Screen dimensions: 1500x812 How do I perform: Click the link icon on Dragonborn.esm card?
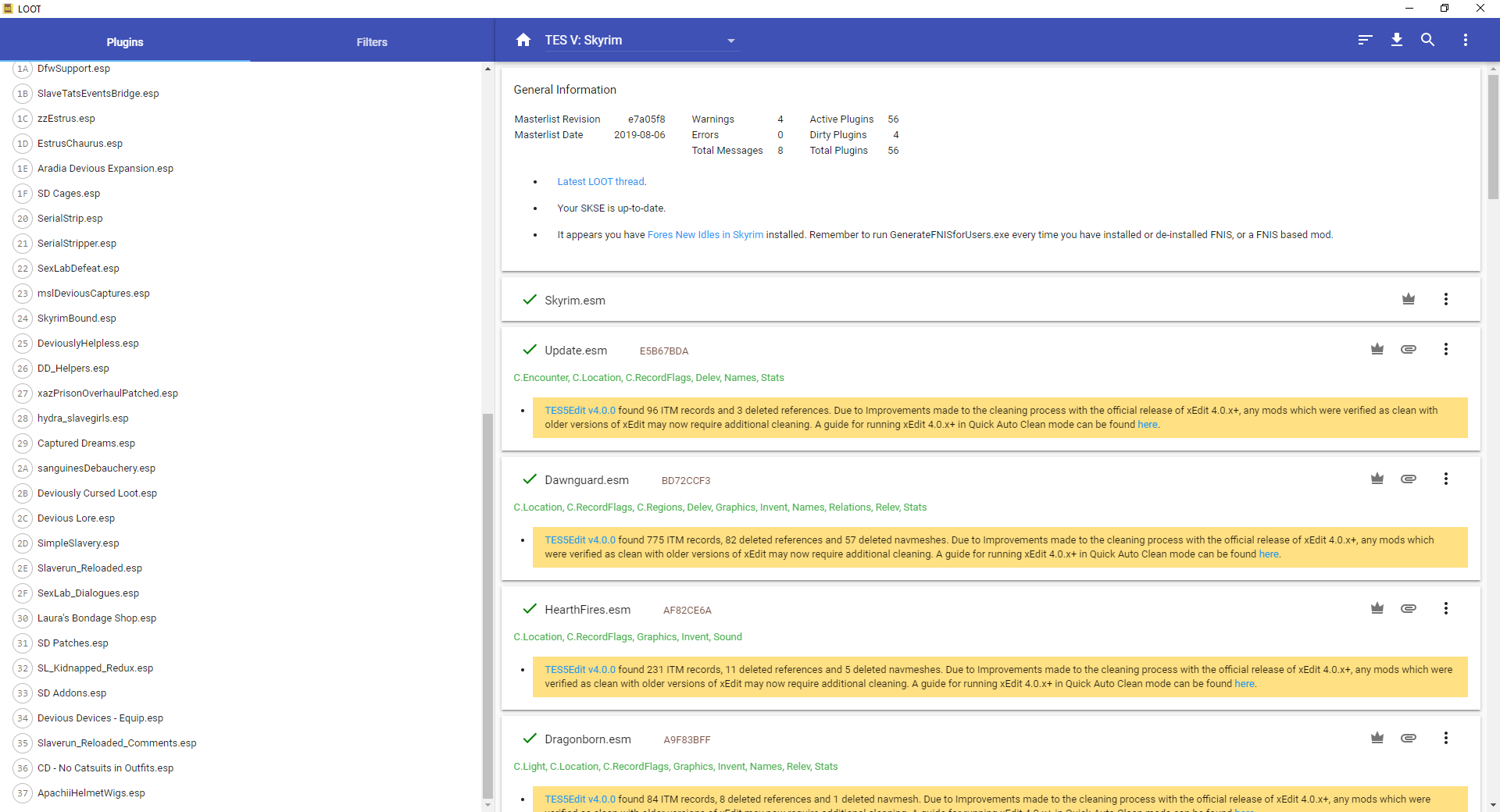pos(1409,738)
